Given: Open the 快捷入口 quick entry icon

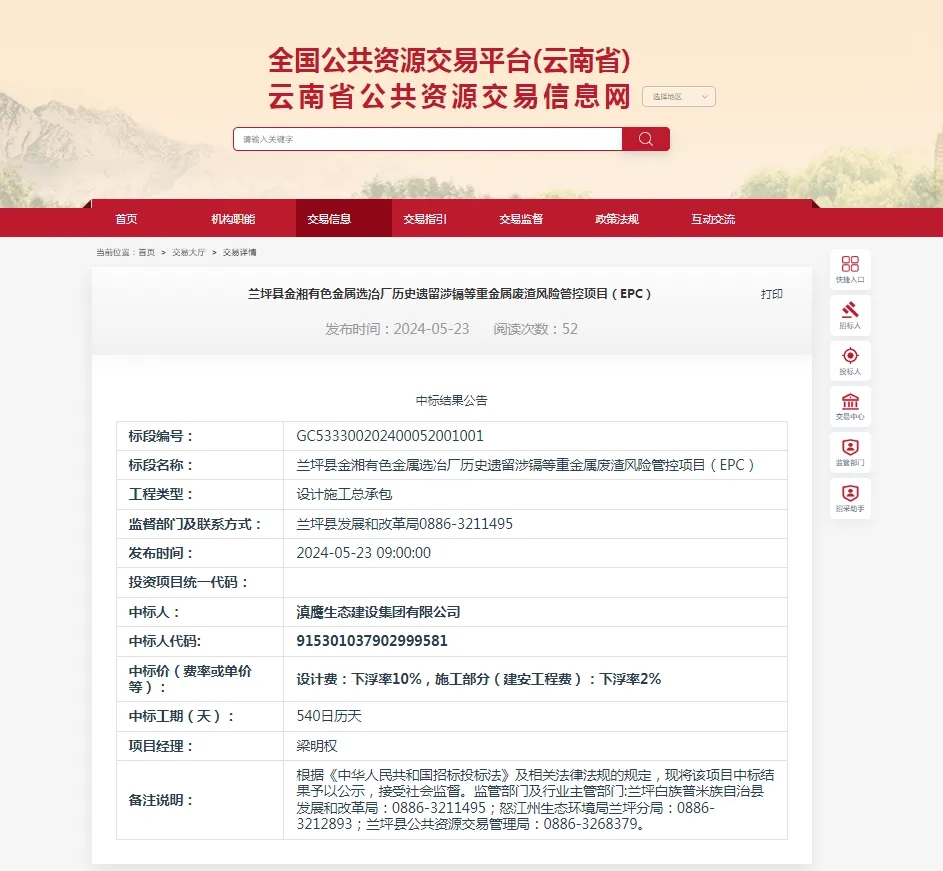Looking at the screenshot, I should (849, 267).
